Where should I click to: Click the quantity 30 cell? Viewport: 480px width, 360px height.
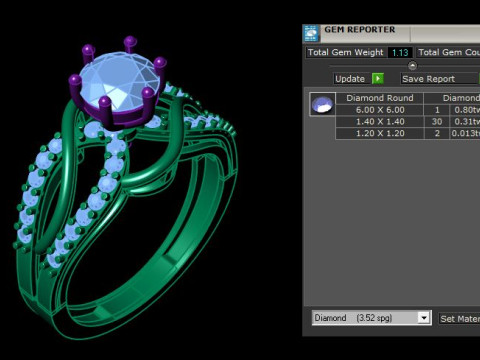coord(437,121)
